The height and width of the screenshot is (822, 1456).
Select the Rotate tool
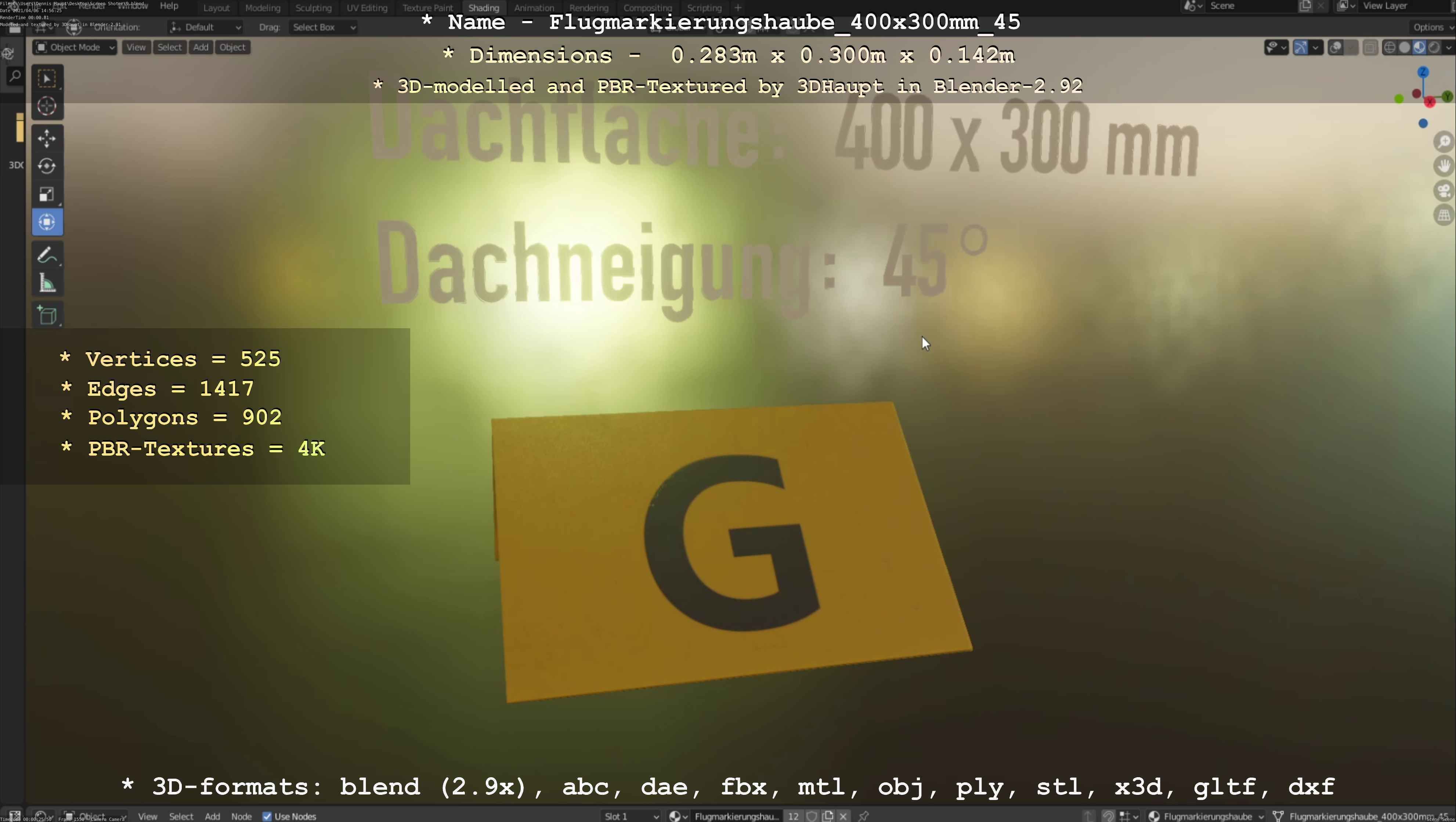[x=47, y=166]
